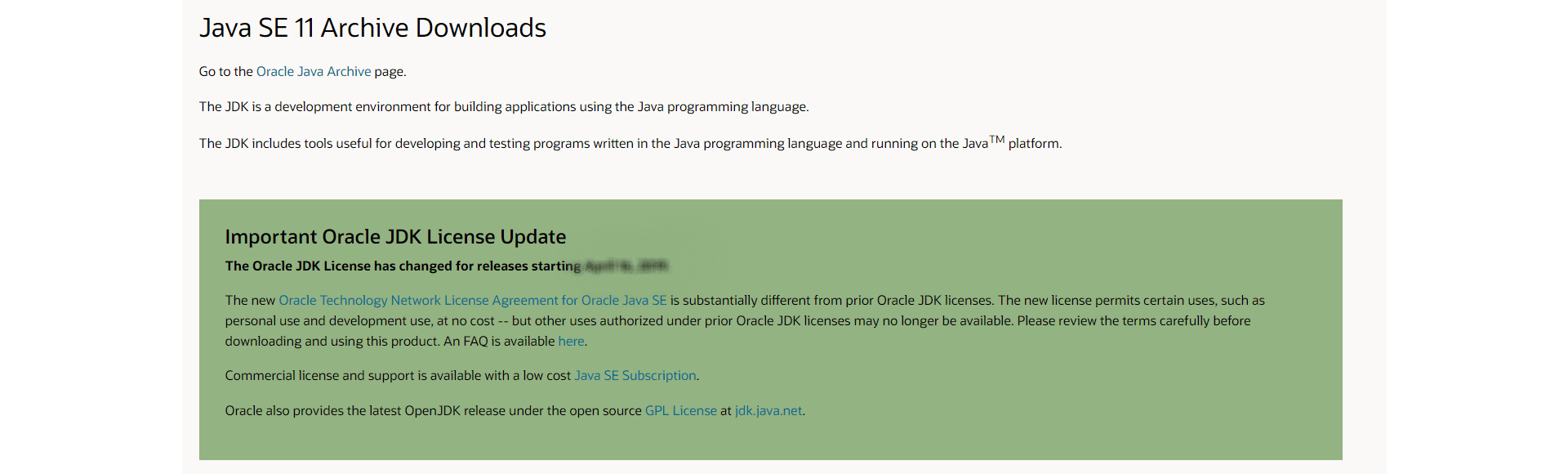Click "personal use and development use" text
Image resolution: width=1568 pixels, height=474 pixels.
pyautogui.click(x=328, y=321)
